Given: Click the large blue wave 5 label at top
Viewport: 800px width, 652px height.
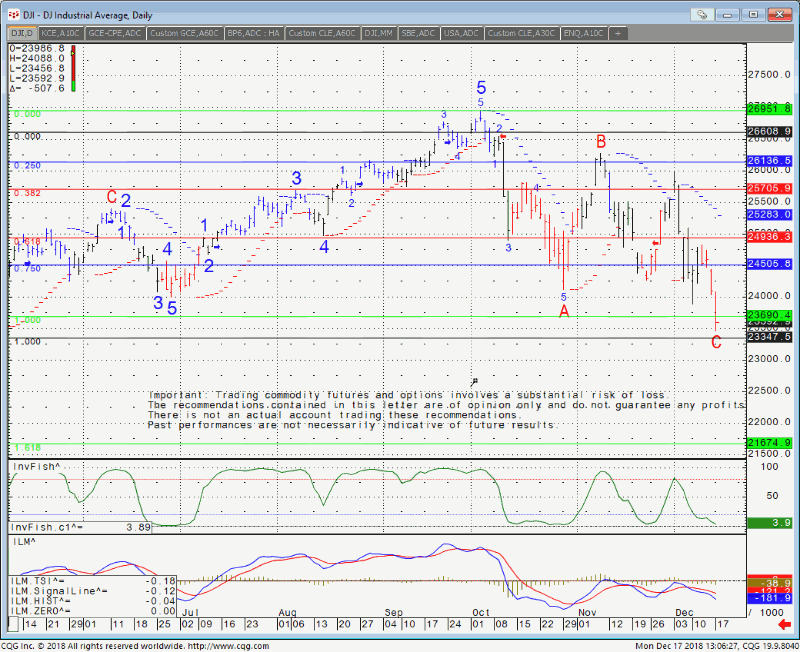Looking at the screenshot, I should 481,88.
